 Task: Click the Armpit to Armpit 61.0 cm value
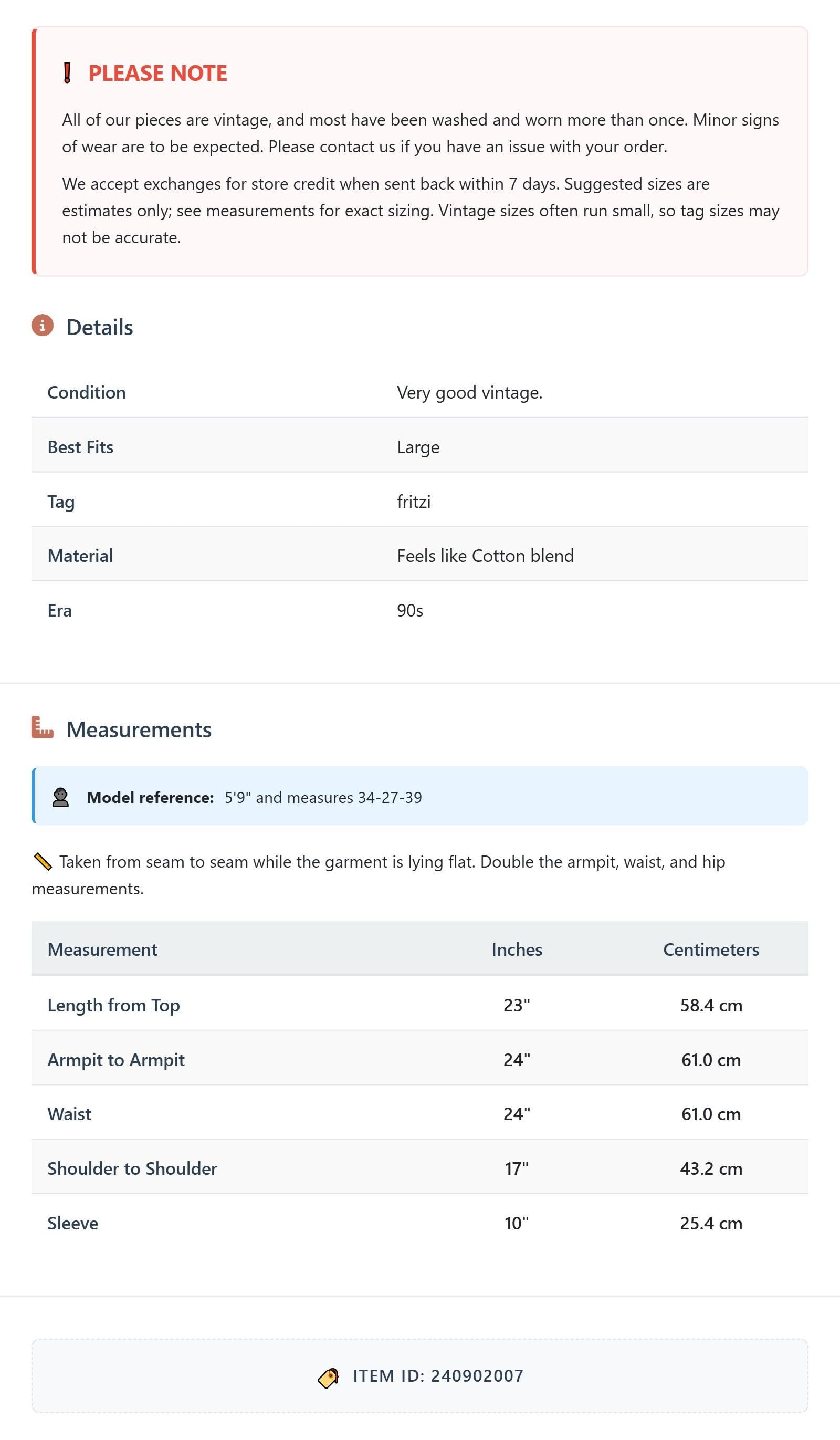tap(711, 1060)
